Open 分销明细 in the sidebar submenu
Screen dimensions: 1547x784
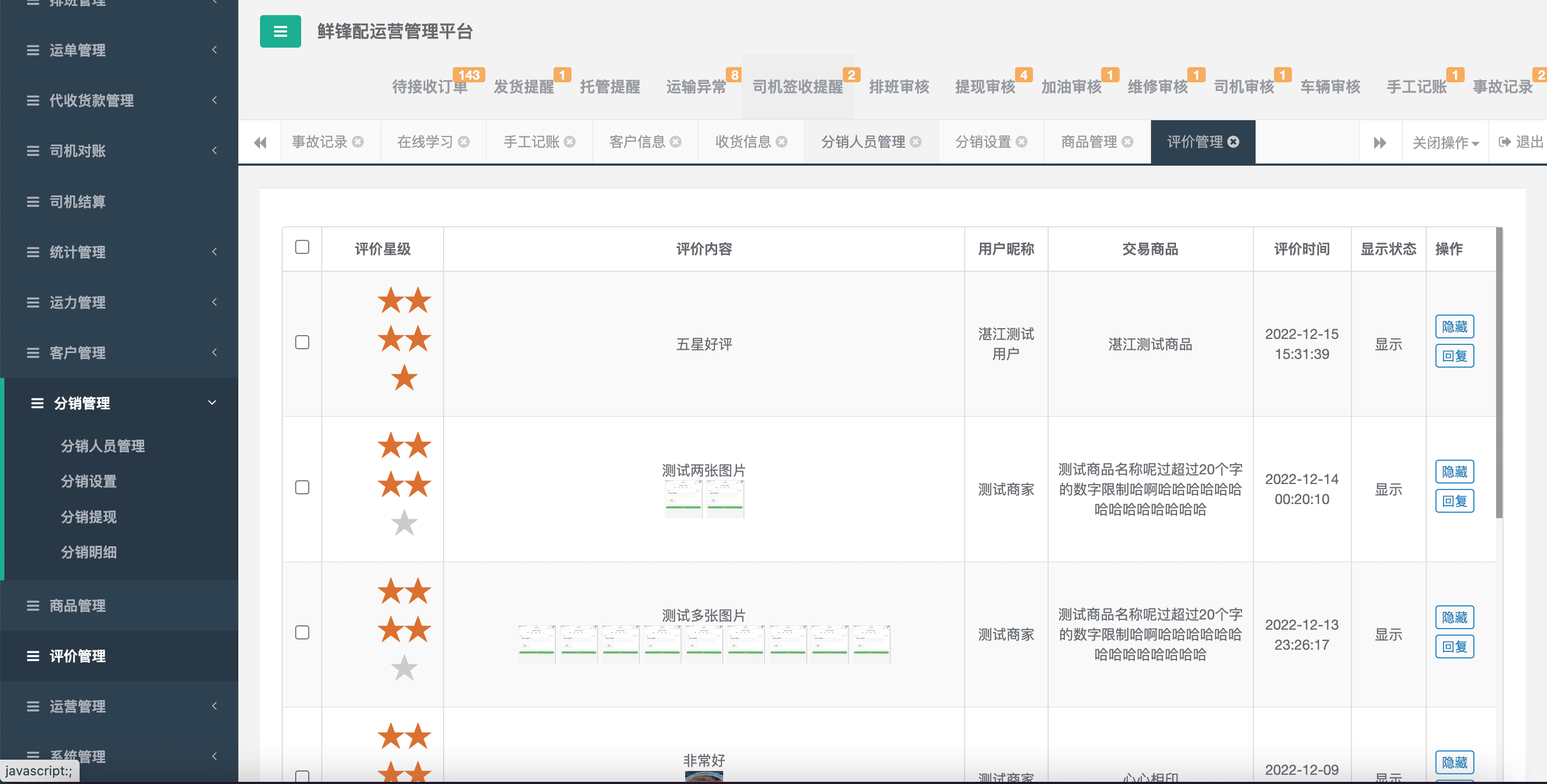click(89, 552)
